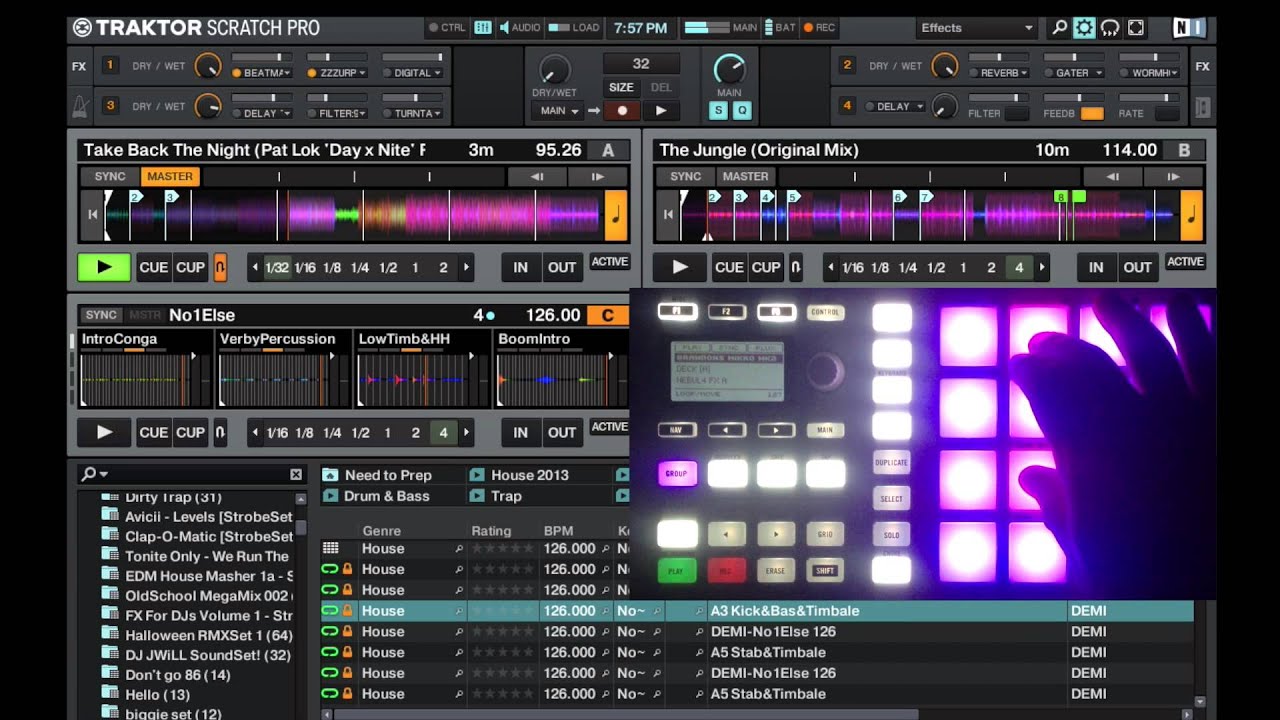Open the Traktor preferences gear icon
The width and height of the screenshot is (1280, 720).
tap(1084, 28)
